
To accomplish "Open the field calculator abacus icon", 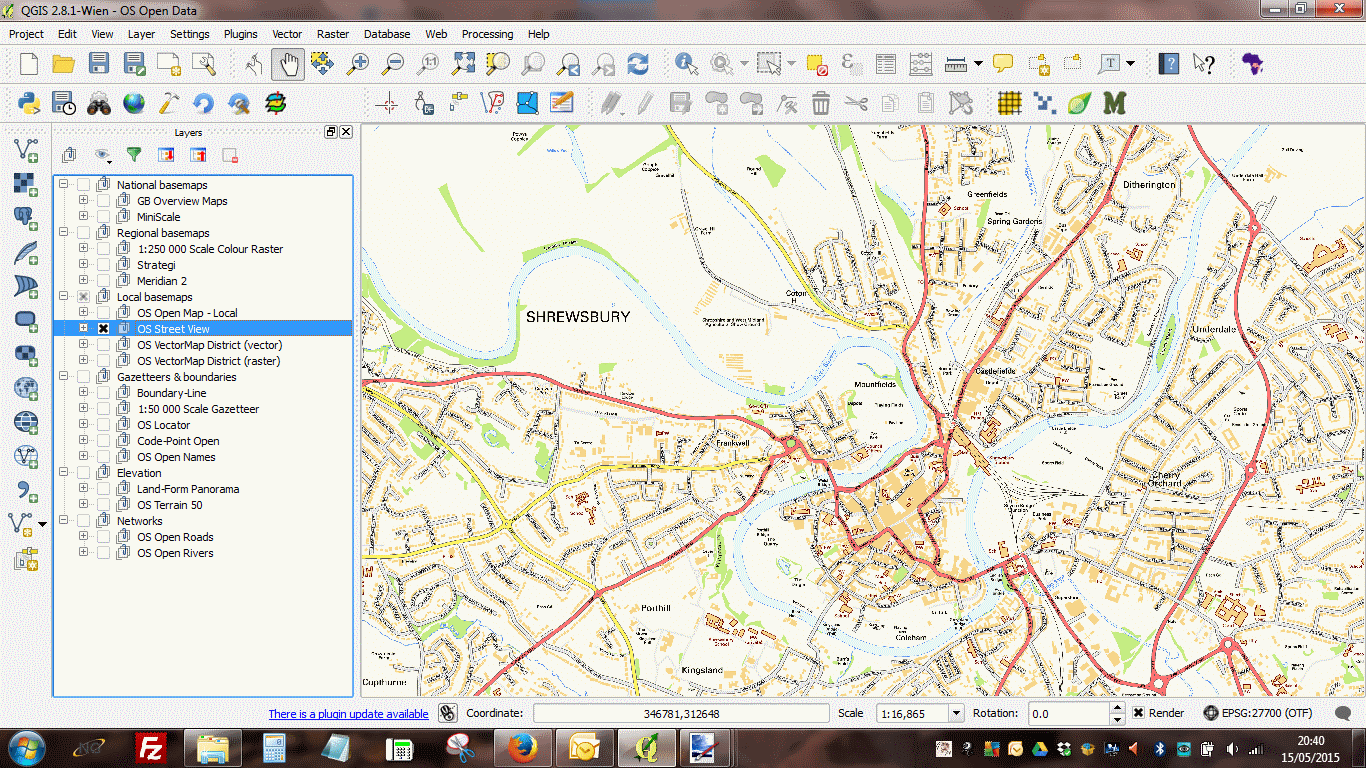I will pyautogui.click(x=921, y=64).
